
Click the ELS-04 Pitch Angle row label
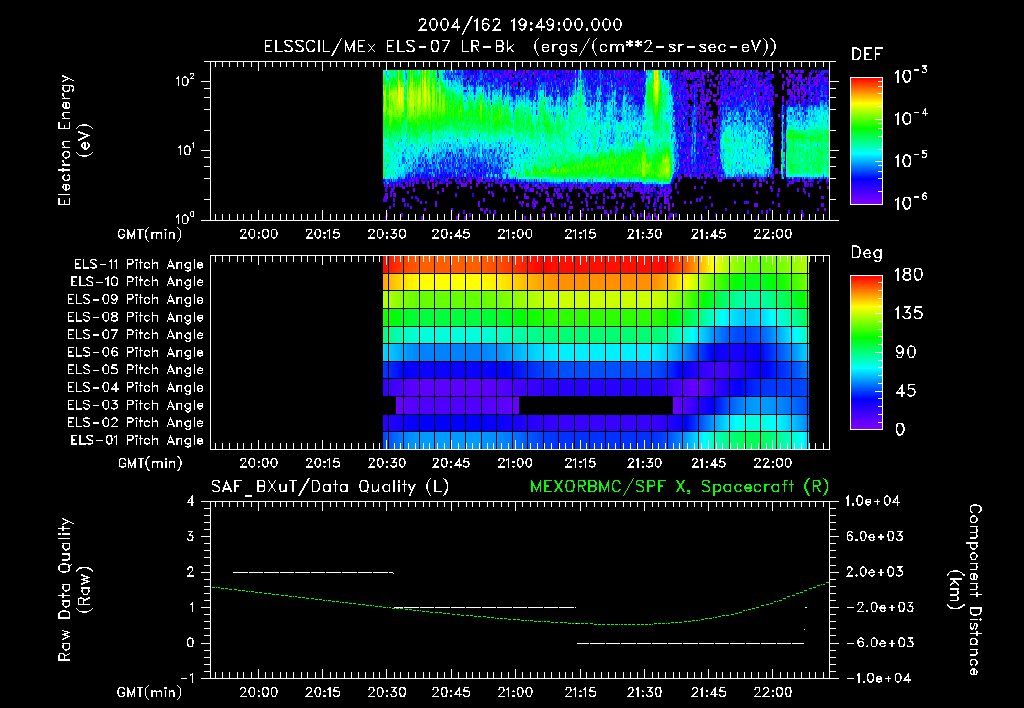pyautogui.click(x=136, y=387)
